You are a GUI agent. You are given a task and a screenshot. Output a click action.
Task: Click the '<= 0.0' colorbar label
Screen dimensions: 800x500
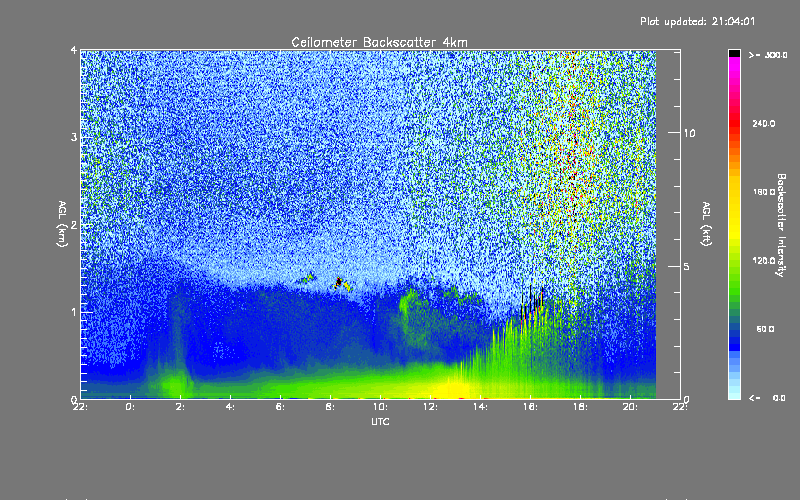pyautogui.click(x=767, y=398)
